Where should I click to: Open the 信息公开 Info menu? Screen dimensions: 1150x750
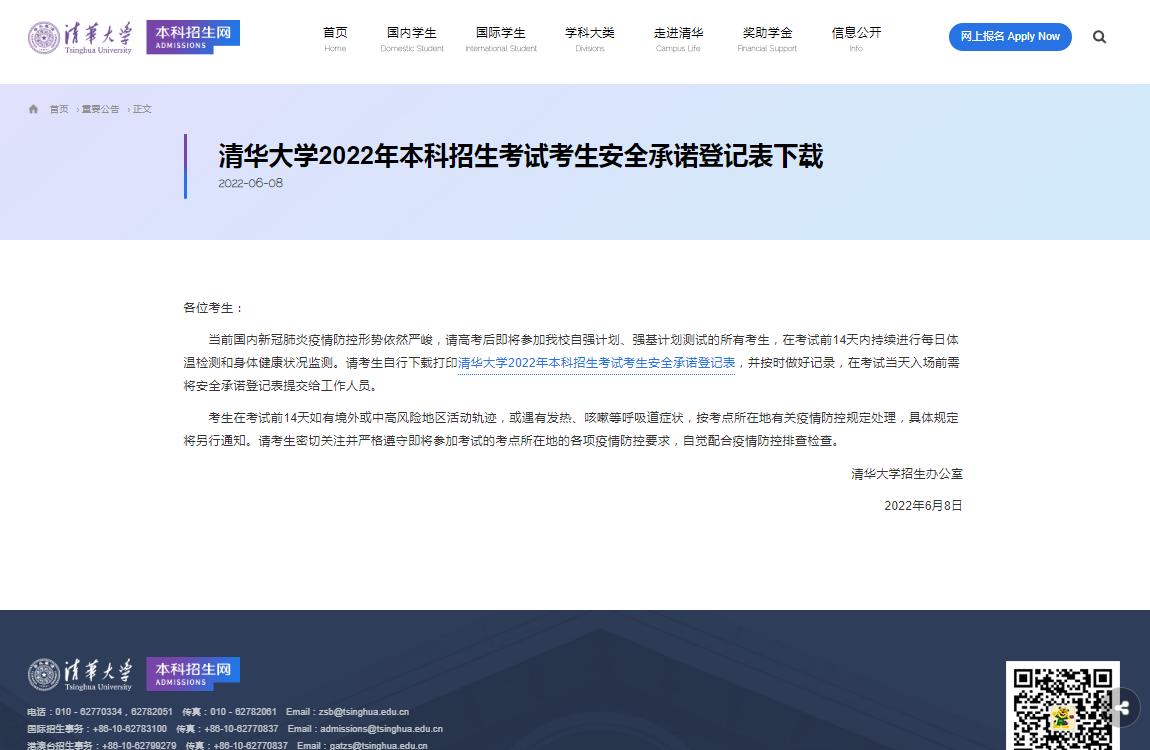[x=856, y=39]
